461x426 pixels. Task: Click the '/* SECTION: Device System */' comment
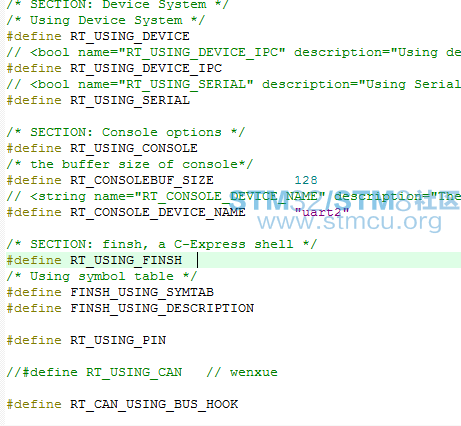pos(118,5)
